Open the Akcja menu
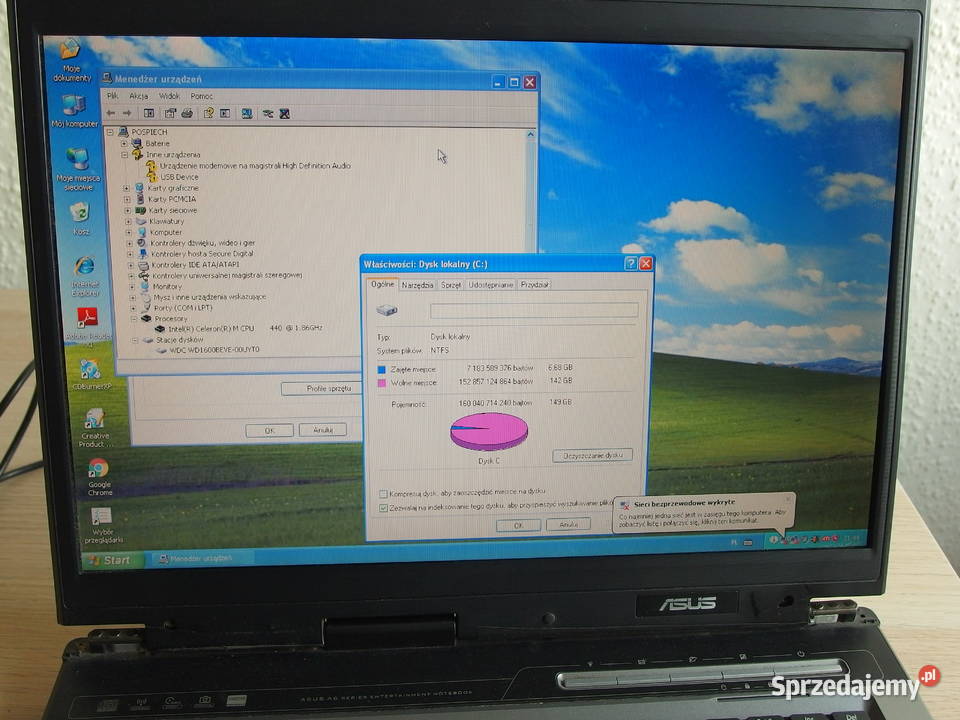 pyautogui.click(x=138, y=96)
